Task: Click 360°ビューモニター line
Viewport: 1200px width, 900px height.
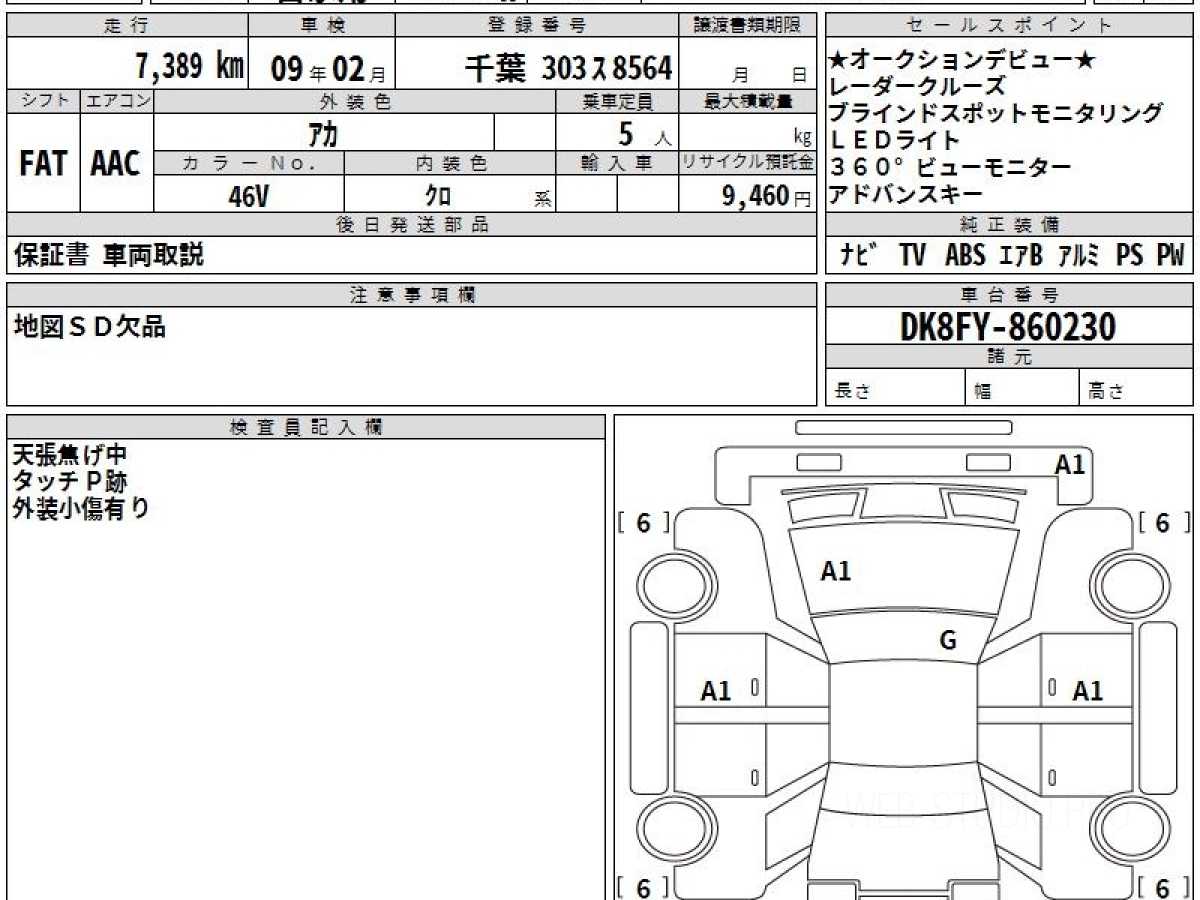Action: pos(950,167)
